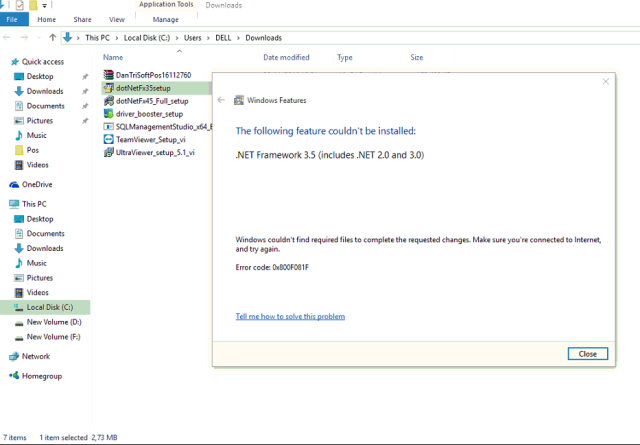The width and height of the screenshot is (640, 445).
Task: Click the Downloads folder icon in address bar
Action: click(67, 38)
